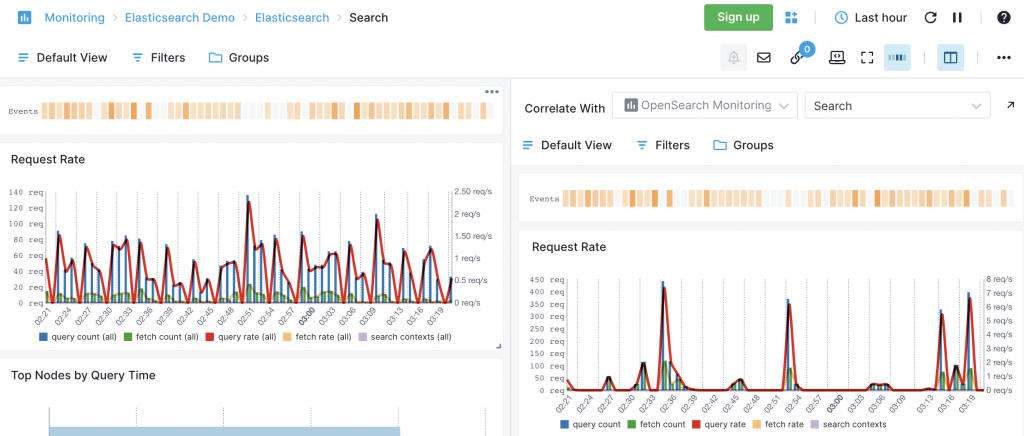The width and height of the screenshot is (1024, 436).
Task: Click the left Request Rate chart title
Action: tap(48, 159)
